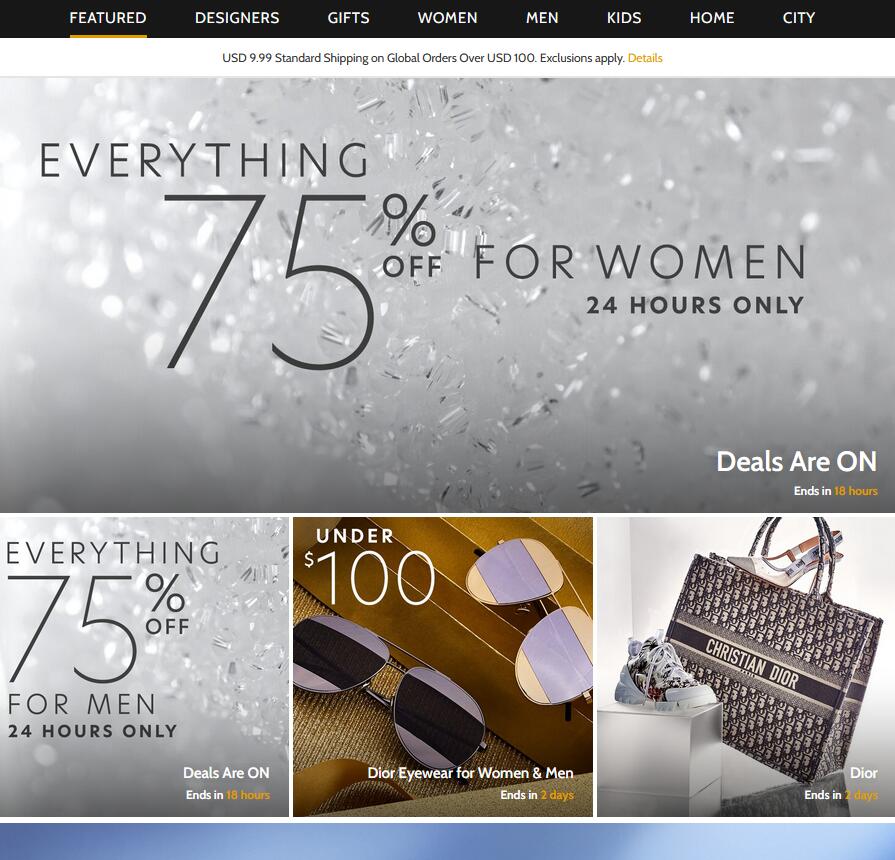
Task: Open the Under $100 Dior Eyewear tile
Action: [x=443, y=667]
